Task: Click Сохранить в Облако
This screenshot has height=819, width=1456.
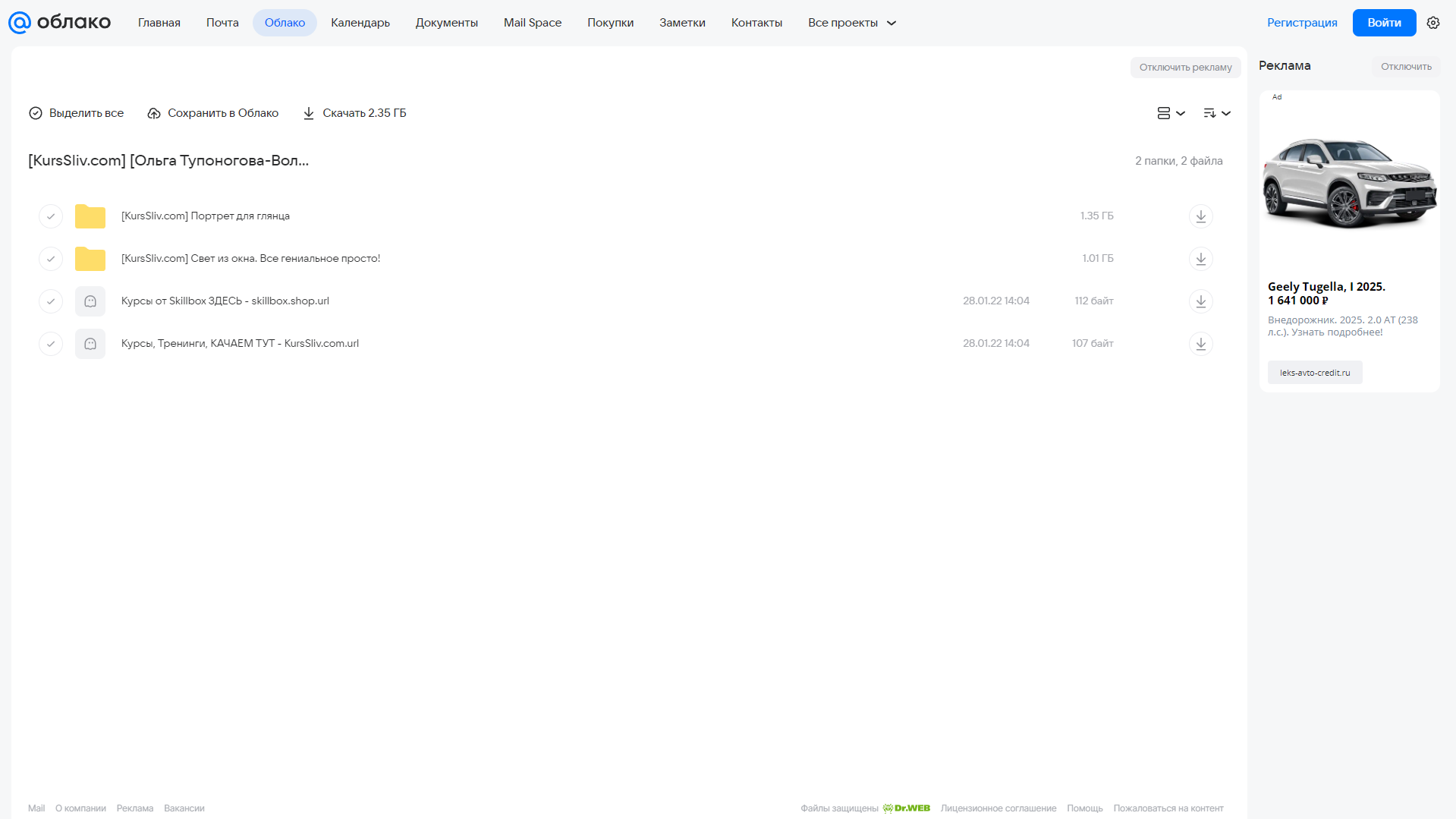Action: [213, 113]
